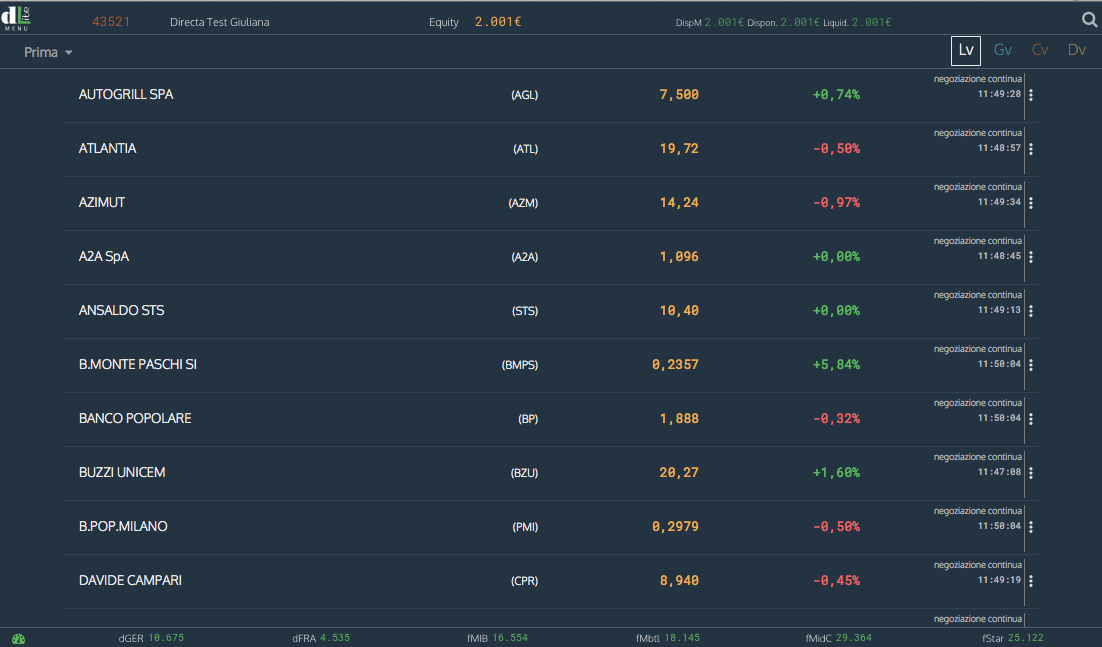The image size is (1102, 647).
Task: Open options menu for BANCO POPOLARE row
Action: [1031, 419]
